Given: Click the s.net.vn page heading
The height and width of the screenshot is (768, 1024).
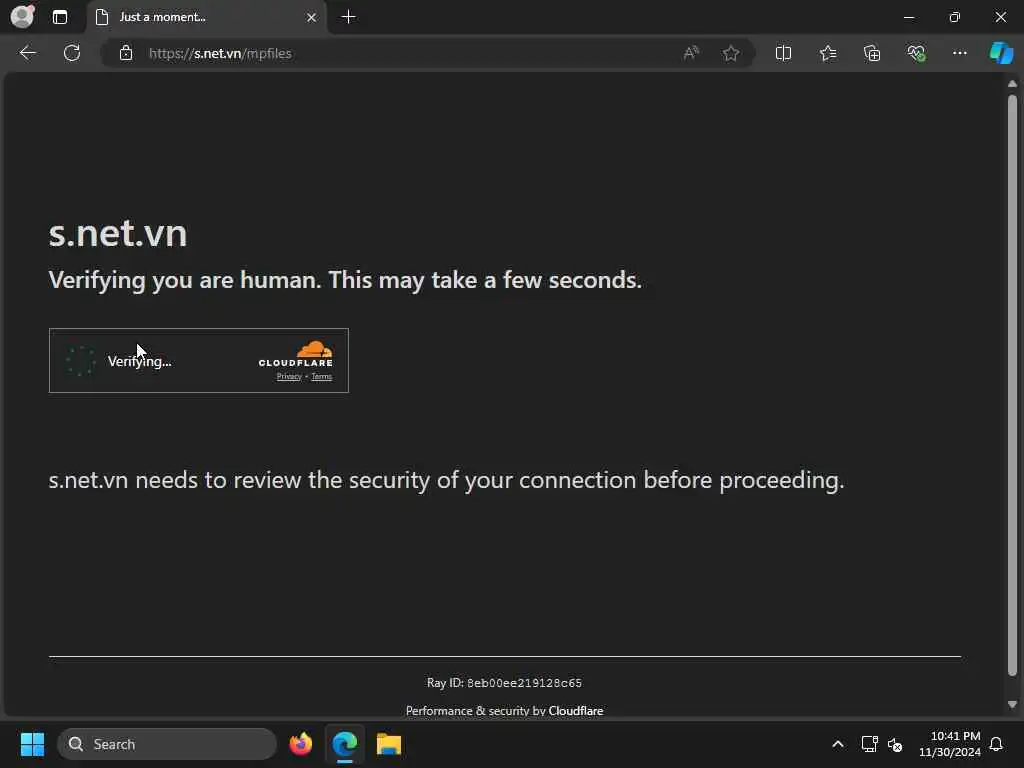Looking at the screenshot, I should pyautogui.click(x=118, y=233).
